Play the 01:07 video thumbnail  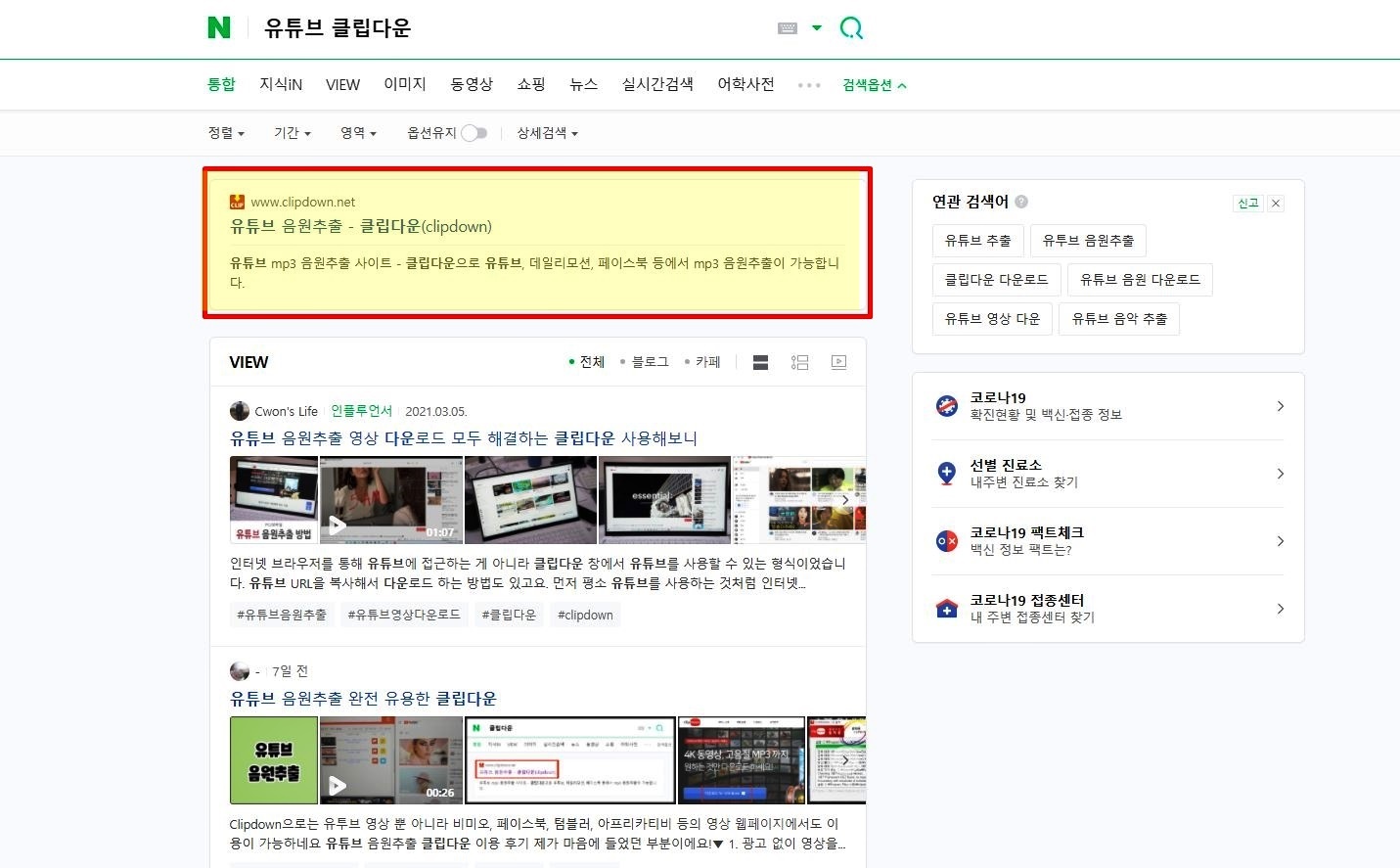391,500
